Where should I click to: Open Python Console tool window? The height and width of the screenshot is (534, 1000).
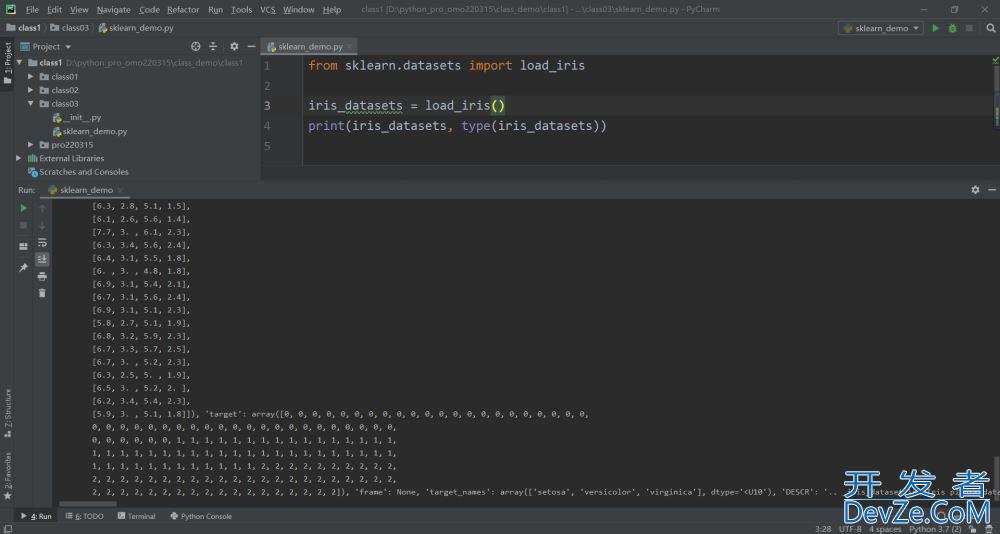(x=201, y=516)
